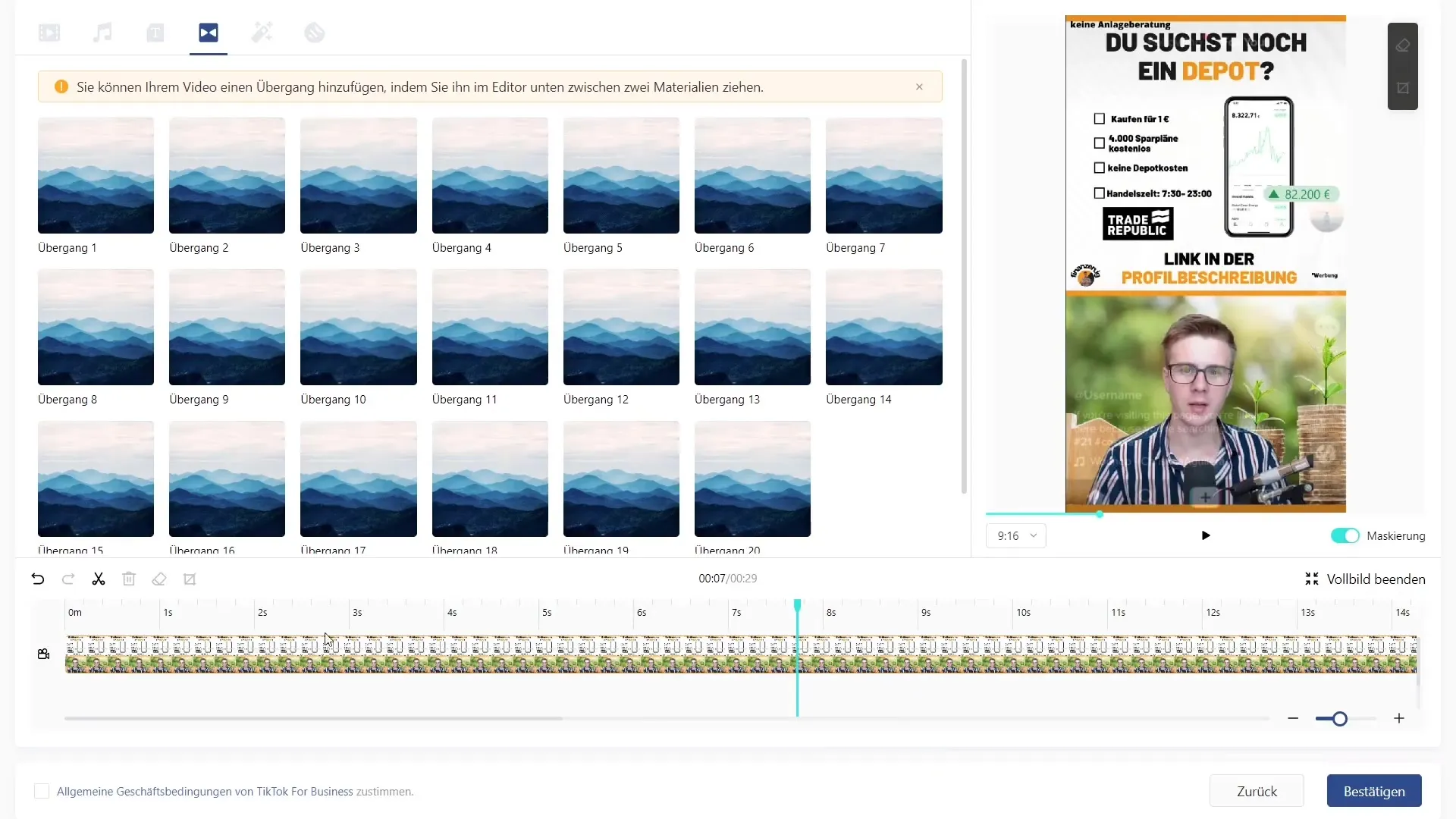This screenshot has height=819, width=1456.
Task: Open Allgemeine Geschäftsbedingungen von TikTok For Business link
Action: (x=205, y=792)
